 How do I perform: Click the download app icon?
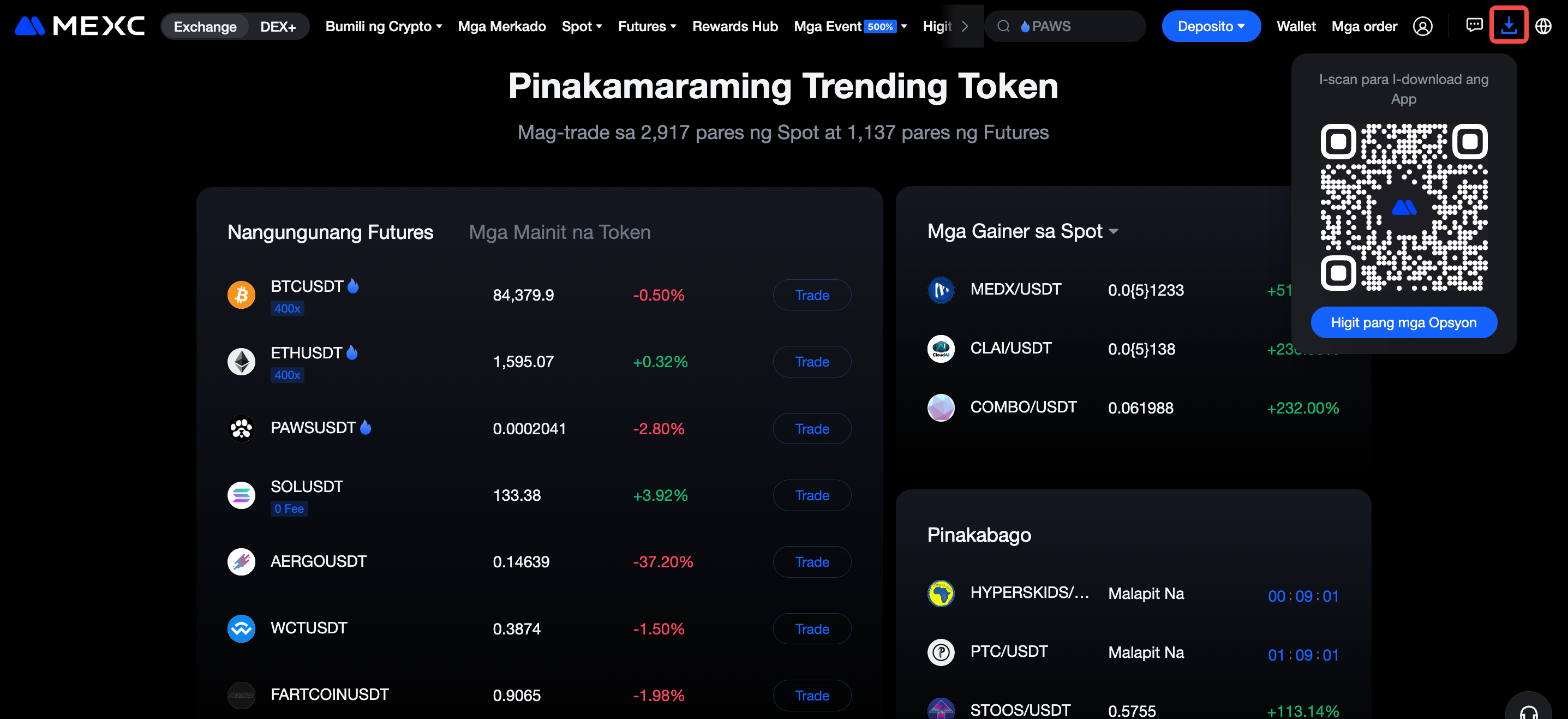1509,26
